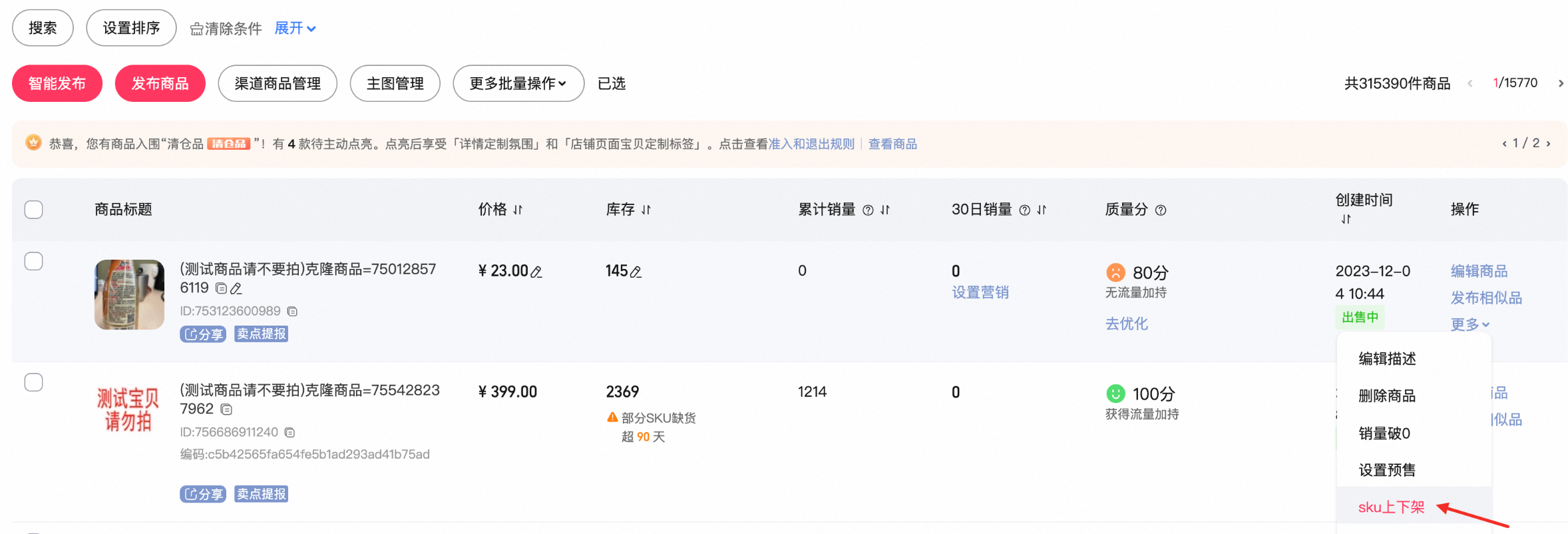Viewport: 1568px width, 534px height.
Task: Edit title of product 750128576119
Action: 236,289
